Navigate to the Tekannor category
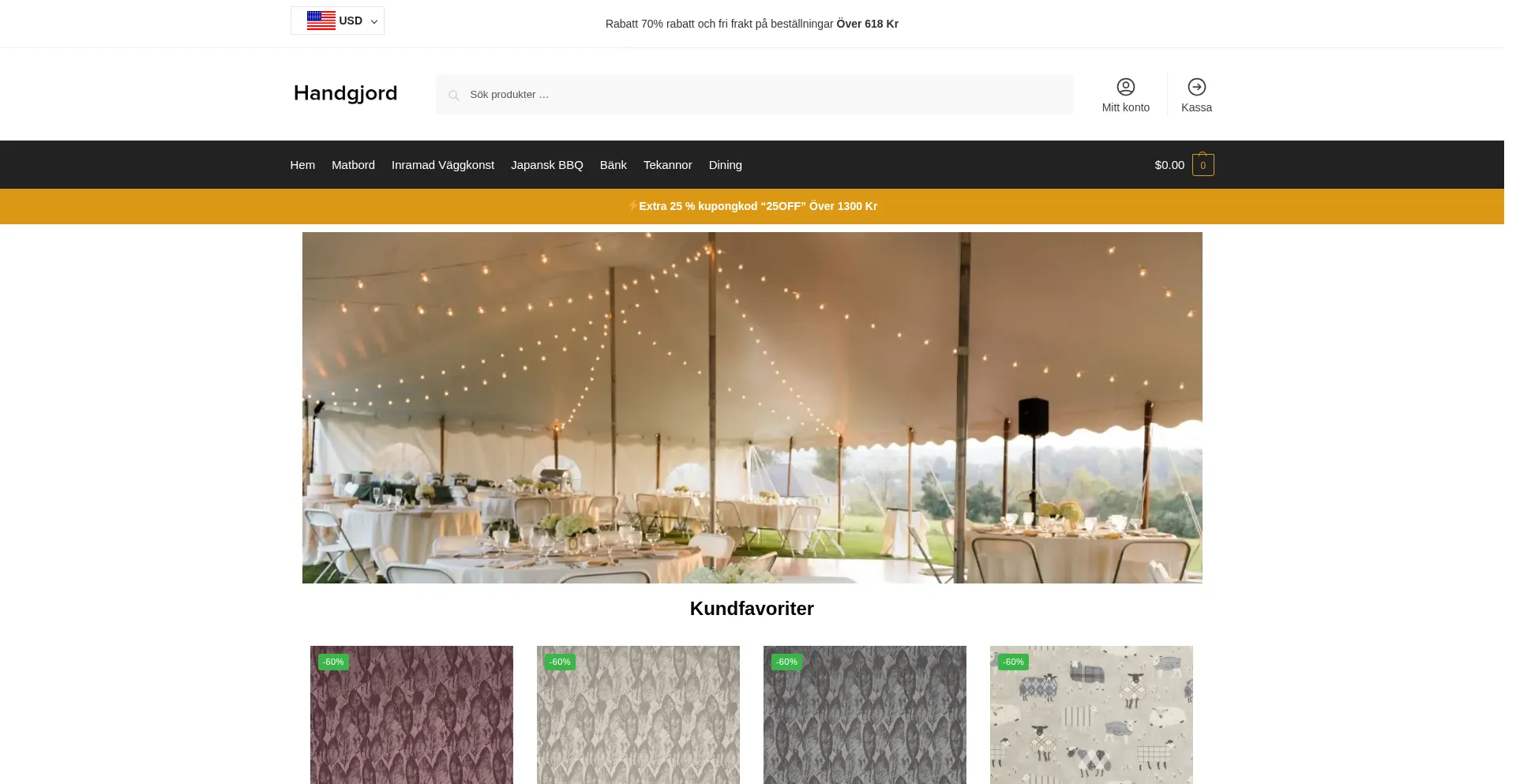1516x784 pixels. (667, 165)
